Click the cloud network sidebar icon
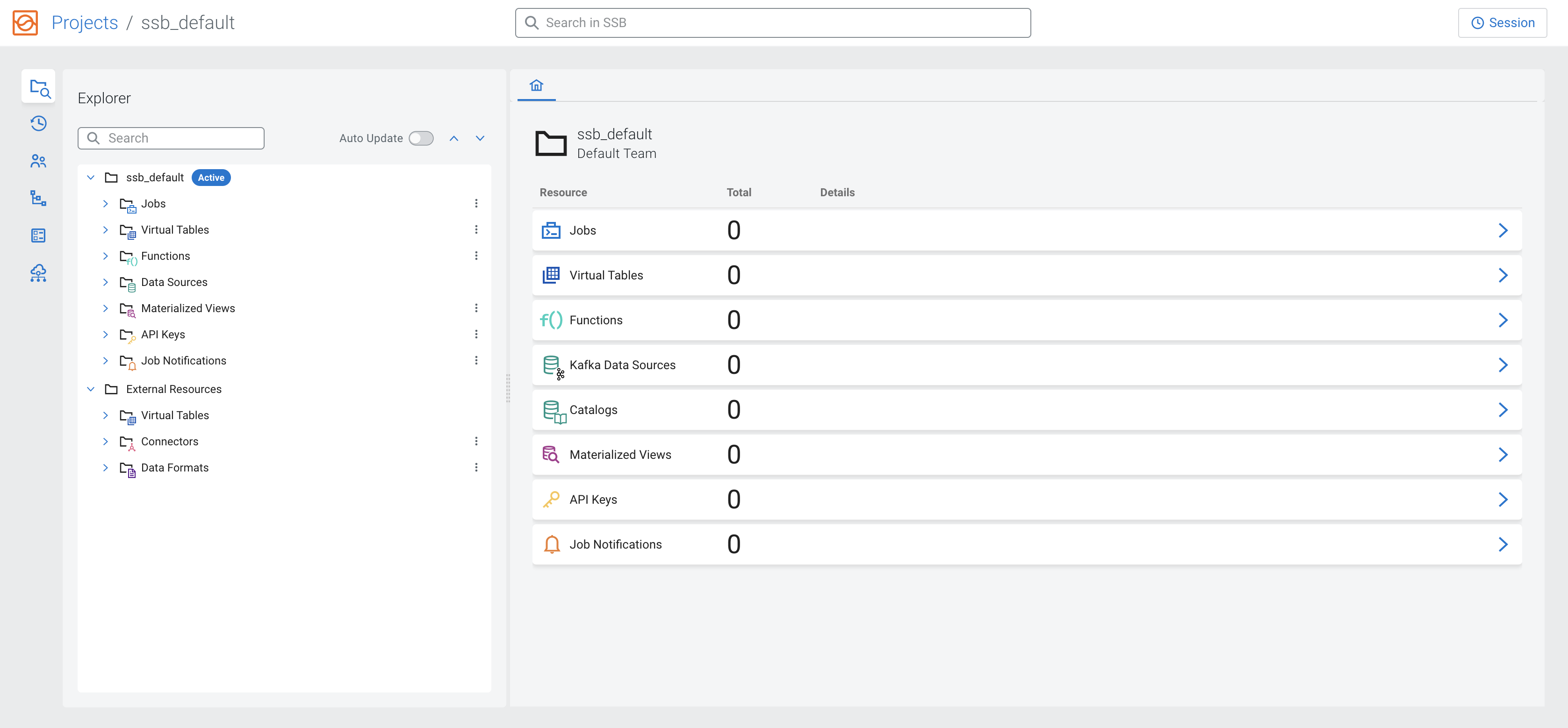 pos(38,273)
